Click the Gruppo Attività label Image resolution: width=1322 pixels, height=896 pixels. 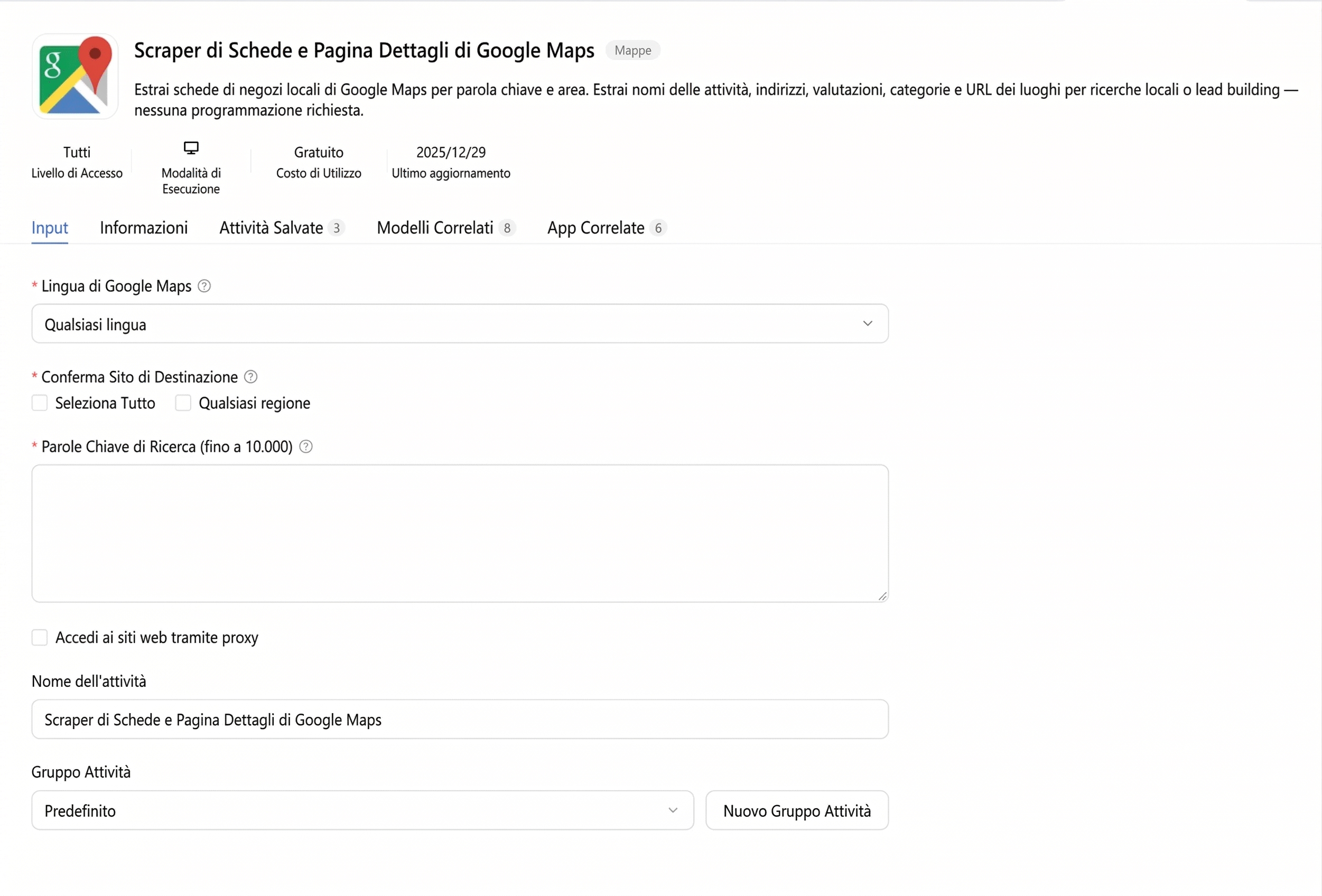tap(81, 772)
